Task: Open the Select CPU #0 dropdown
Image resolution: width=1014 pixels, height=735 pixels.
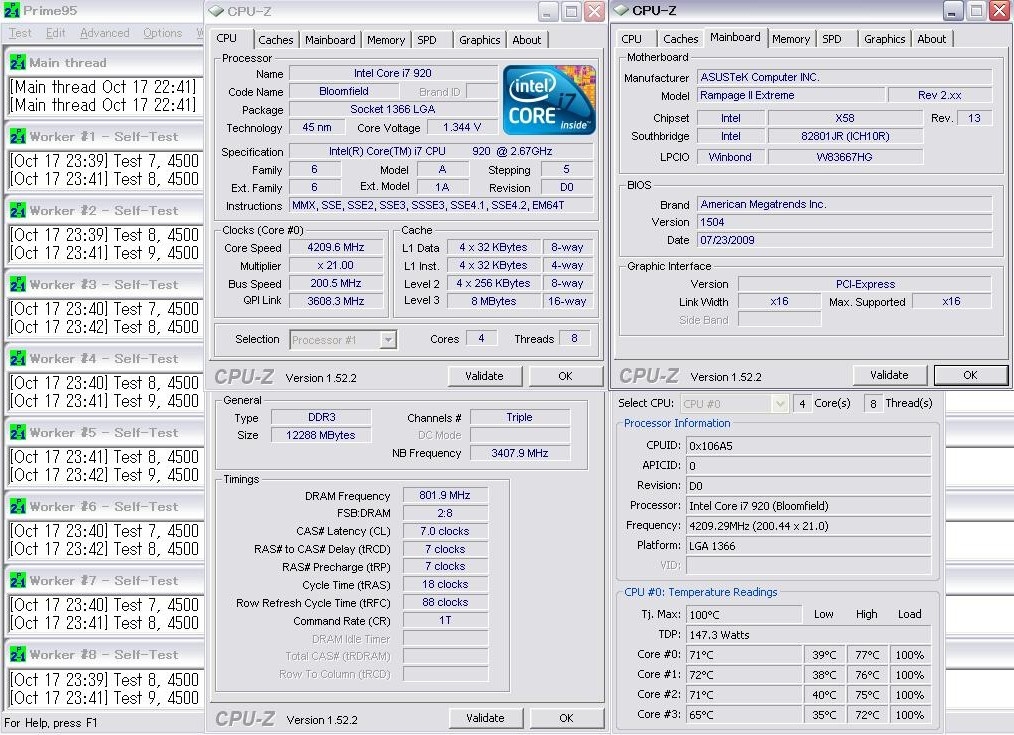Action: [x=780, y=403]
